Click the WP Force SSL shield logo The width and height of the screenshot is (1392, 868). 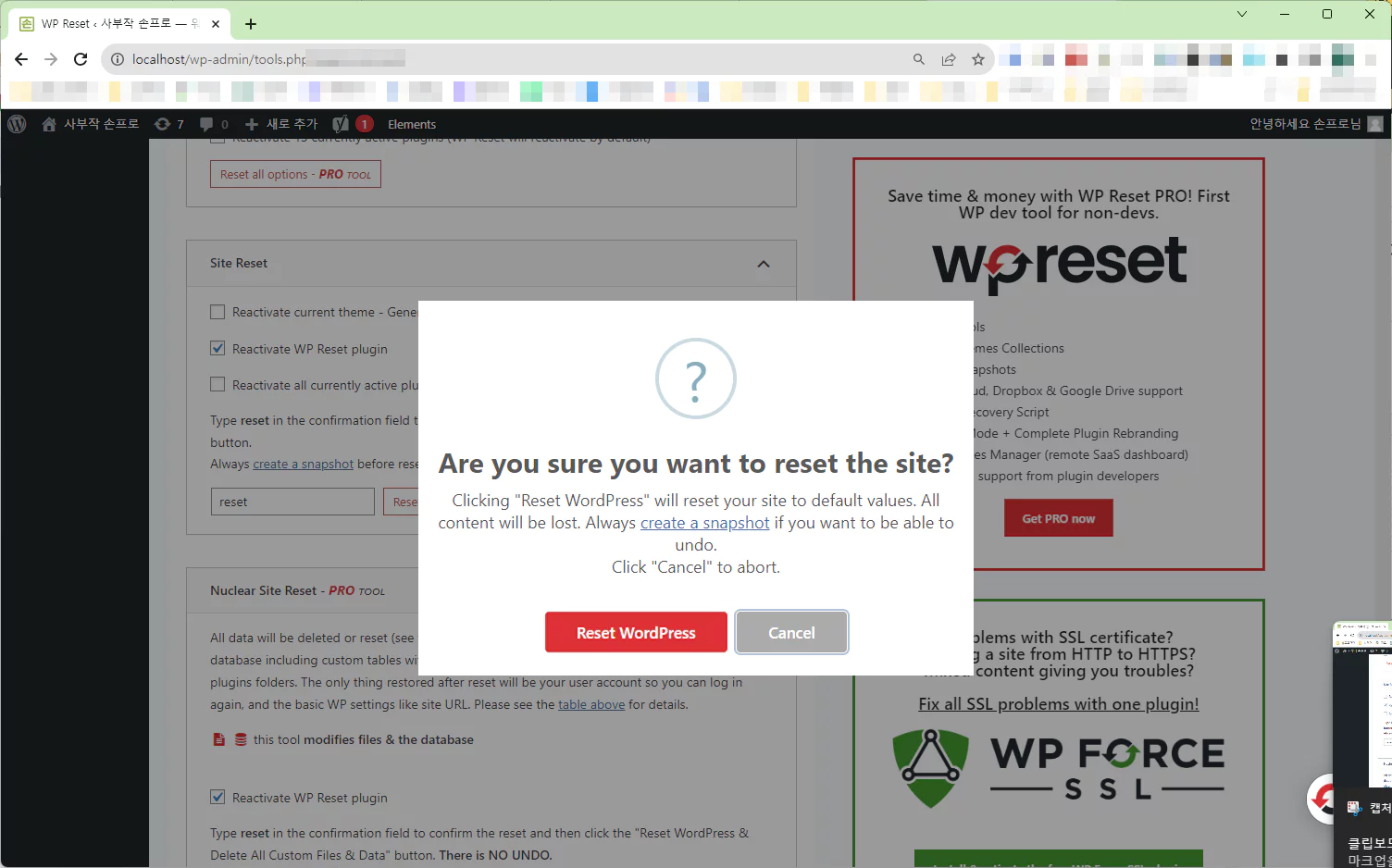tap(930, 768)
